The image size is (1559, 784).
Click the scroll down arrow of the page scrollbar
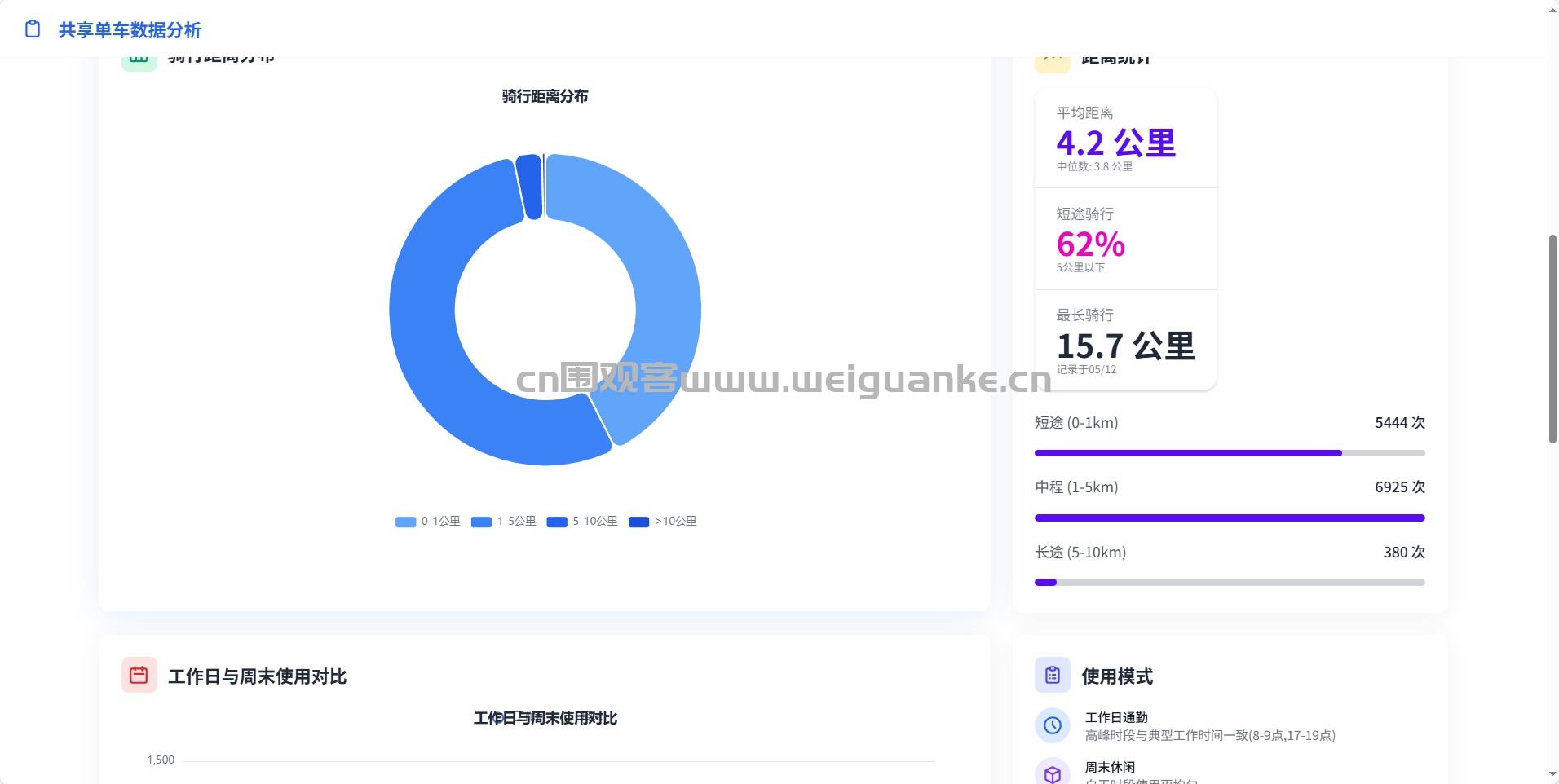1552,774
